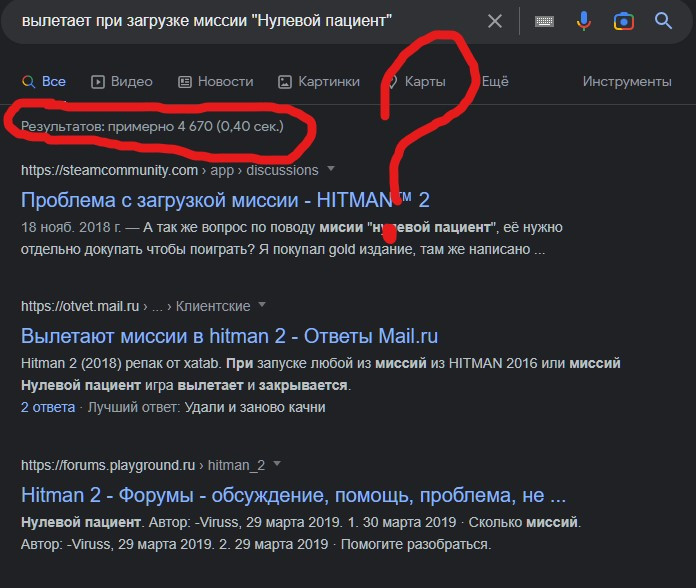696x588 pixels.
Task: Open Google Lens camera search icon
Action: [623, 21]
